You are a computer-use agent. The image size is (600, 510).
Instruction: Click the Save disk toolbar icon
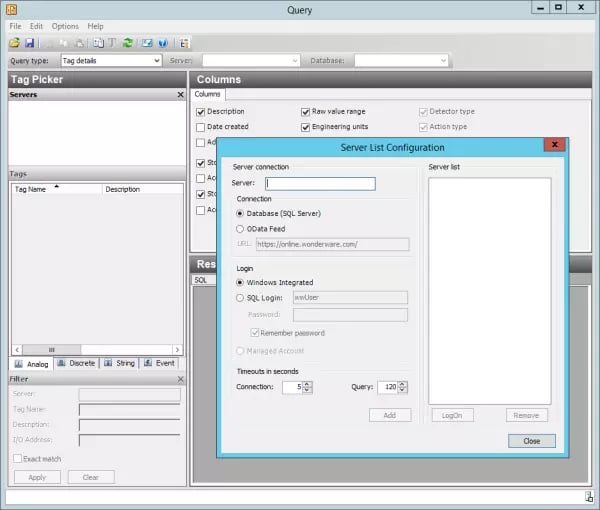click(x=29, y=43)
